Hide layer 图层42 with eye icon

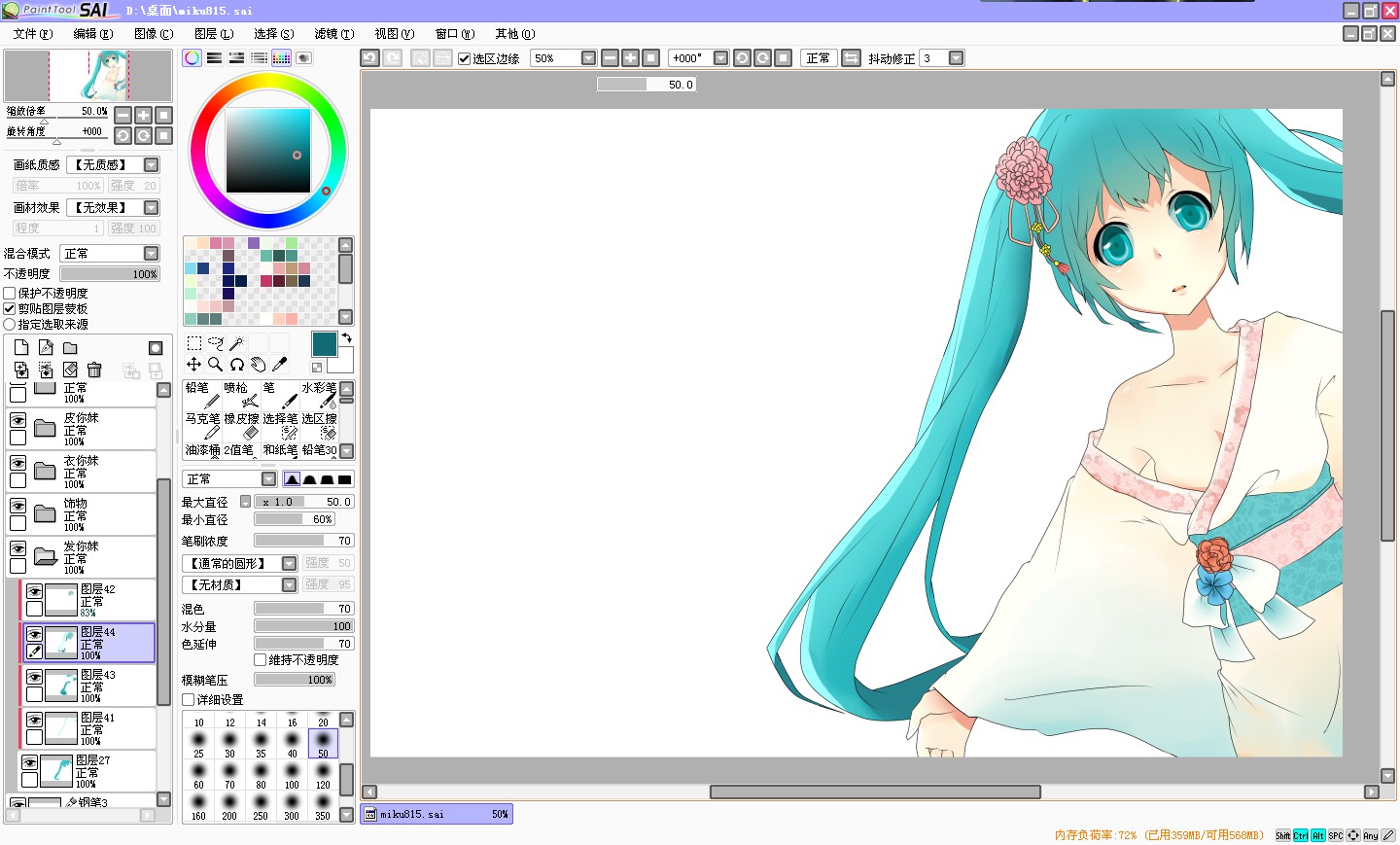click(34, 591)
